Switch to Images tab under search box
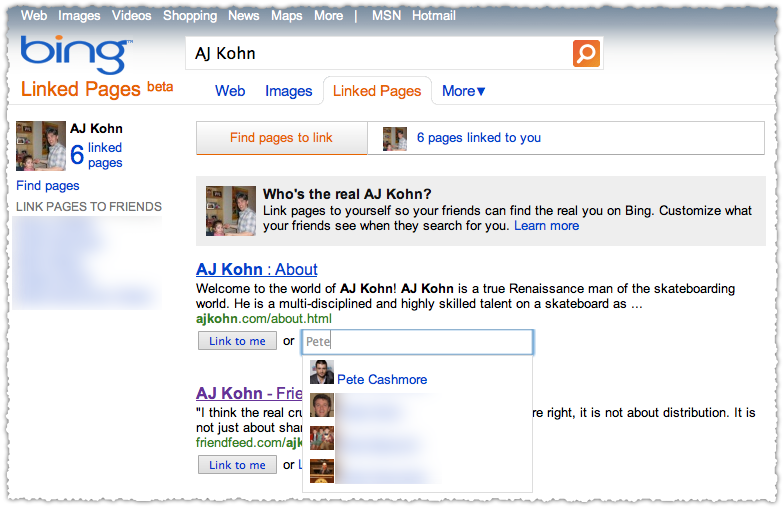This screenshot has width=784, height=507. point(288,91)
